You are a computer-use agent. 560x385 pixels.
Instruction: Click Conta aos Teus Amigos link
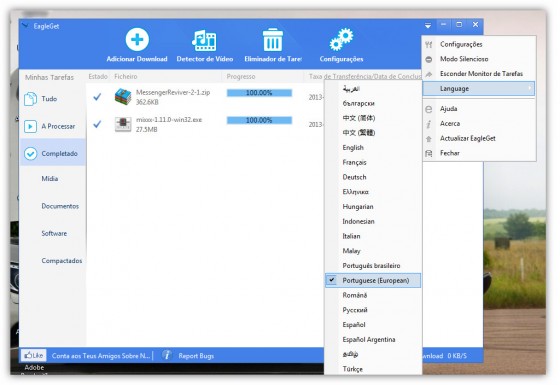101,356
